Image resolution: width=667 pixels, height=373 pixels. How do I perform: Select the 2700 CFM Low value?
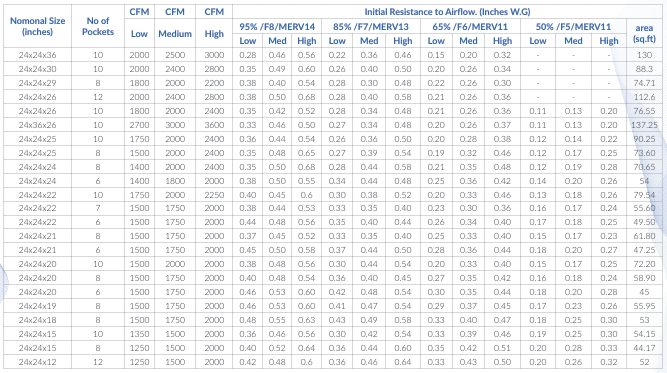139,125
